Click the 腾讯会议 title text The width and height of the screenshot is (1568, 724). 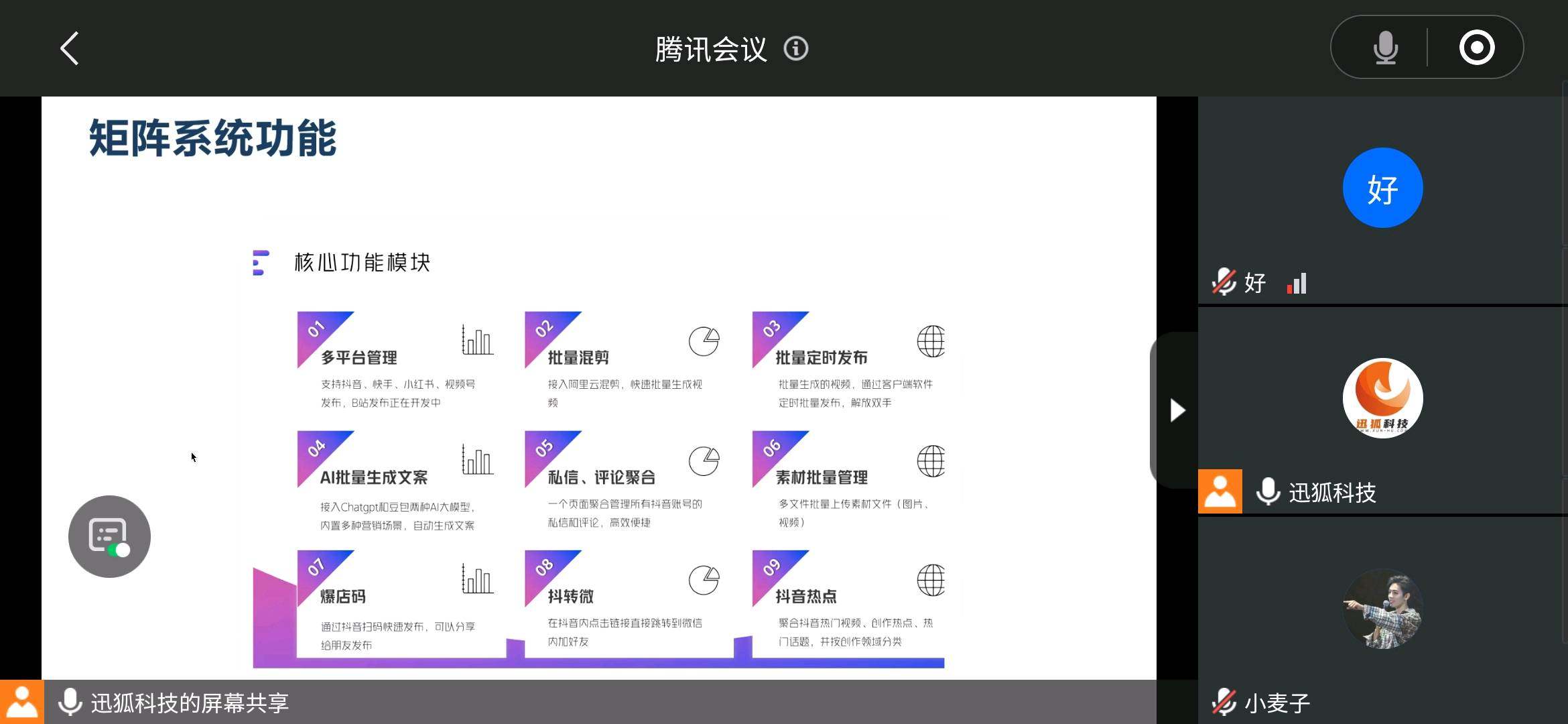[x=711, y=49]
